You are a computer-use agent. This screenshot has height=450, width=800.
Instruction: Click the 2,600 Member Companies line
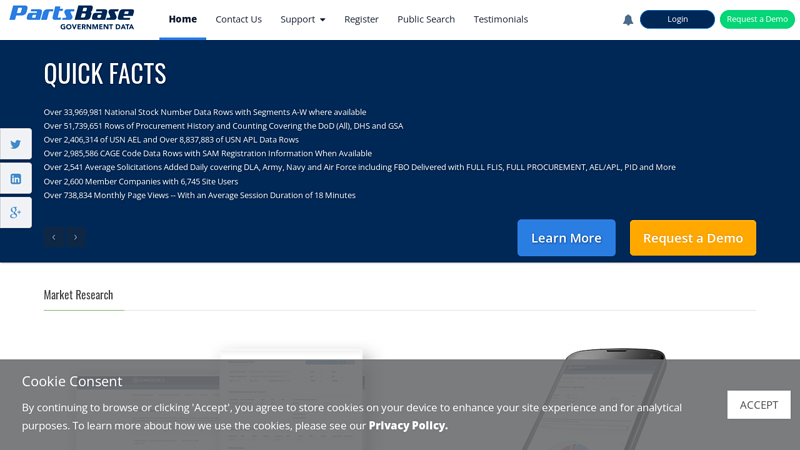[141, 182]
